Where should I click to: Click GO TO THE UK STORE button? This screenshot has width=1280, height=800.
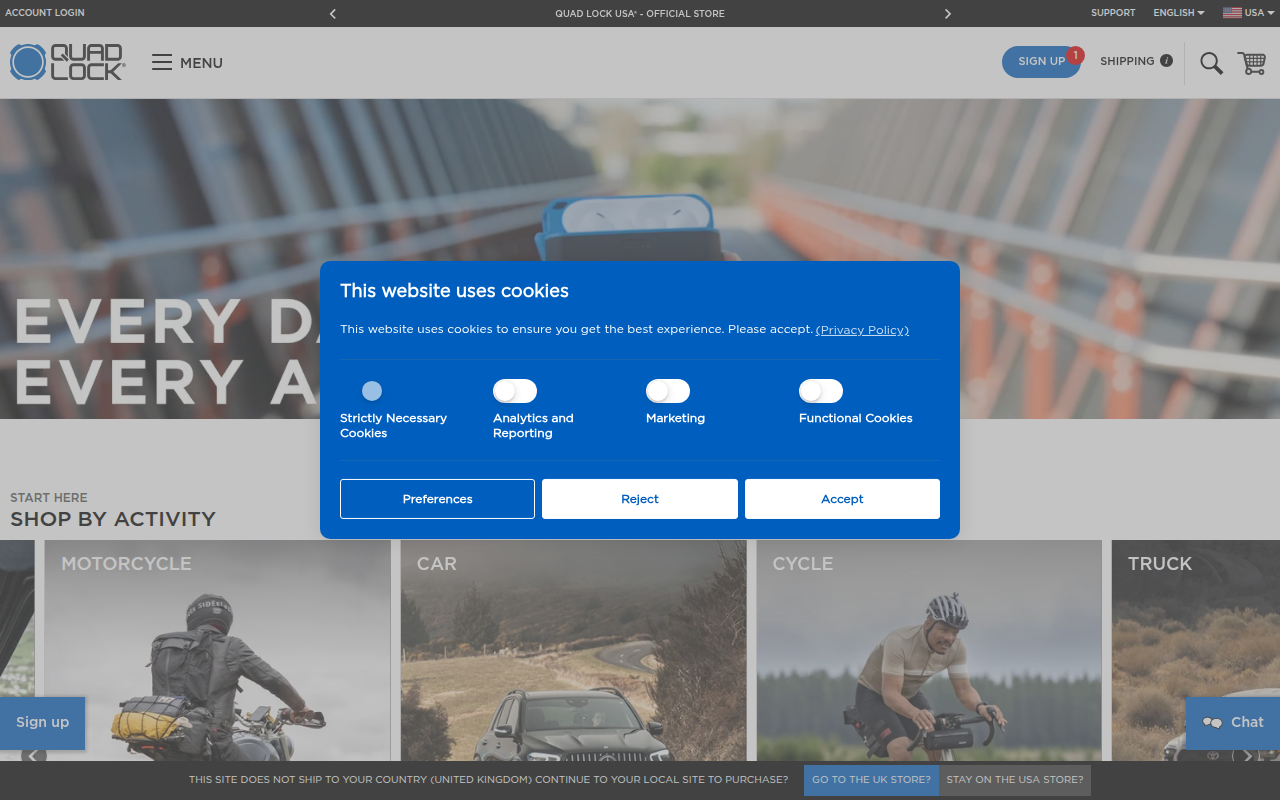[x=871, y=780]
